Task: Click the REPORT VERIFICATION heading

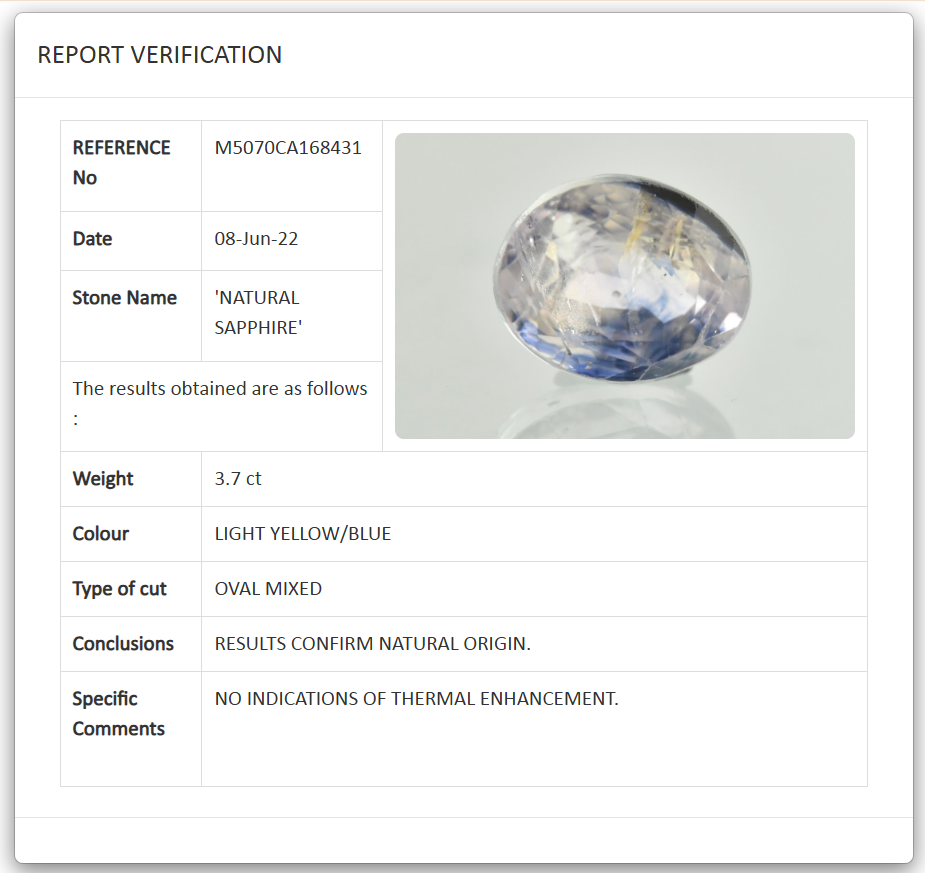Action: [159, 55]
